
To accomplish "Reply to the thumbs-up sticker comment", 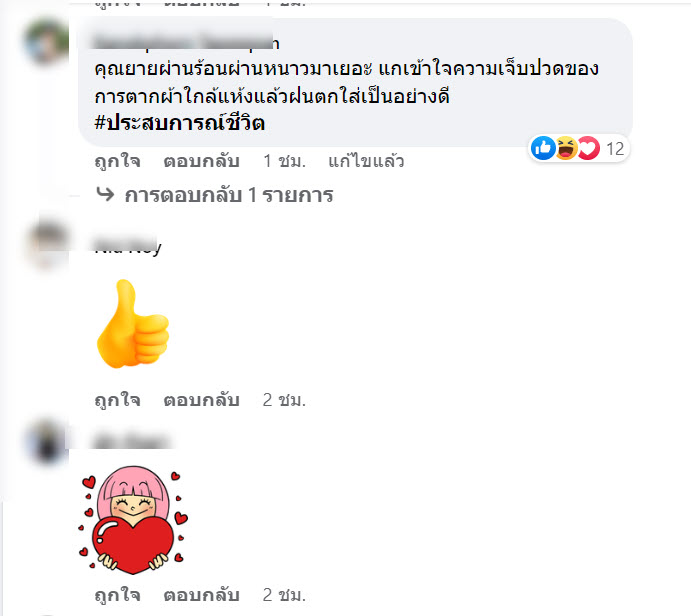I will 201,400.
